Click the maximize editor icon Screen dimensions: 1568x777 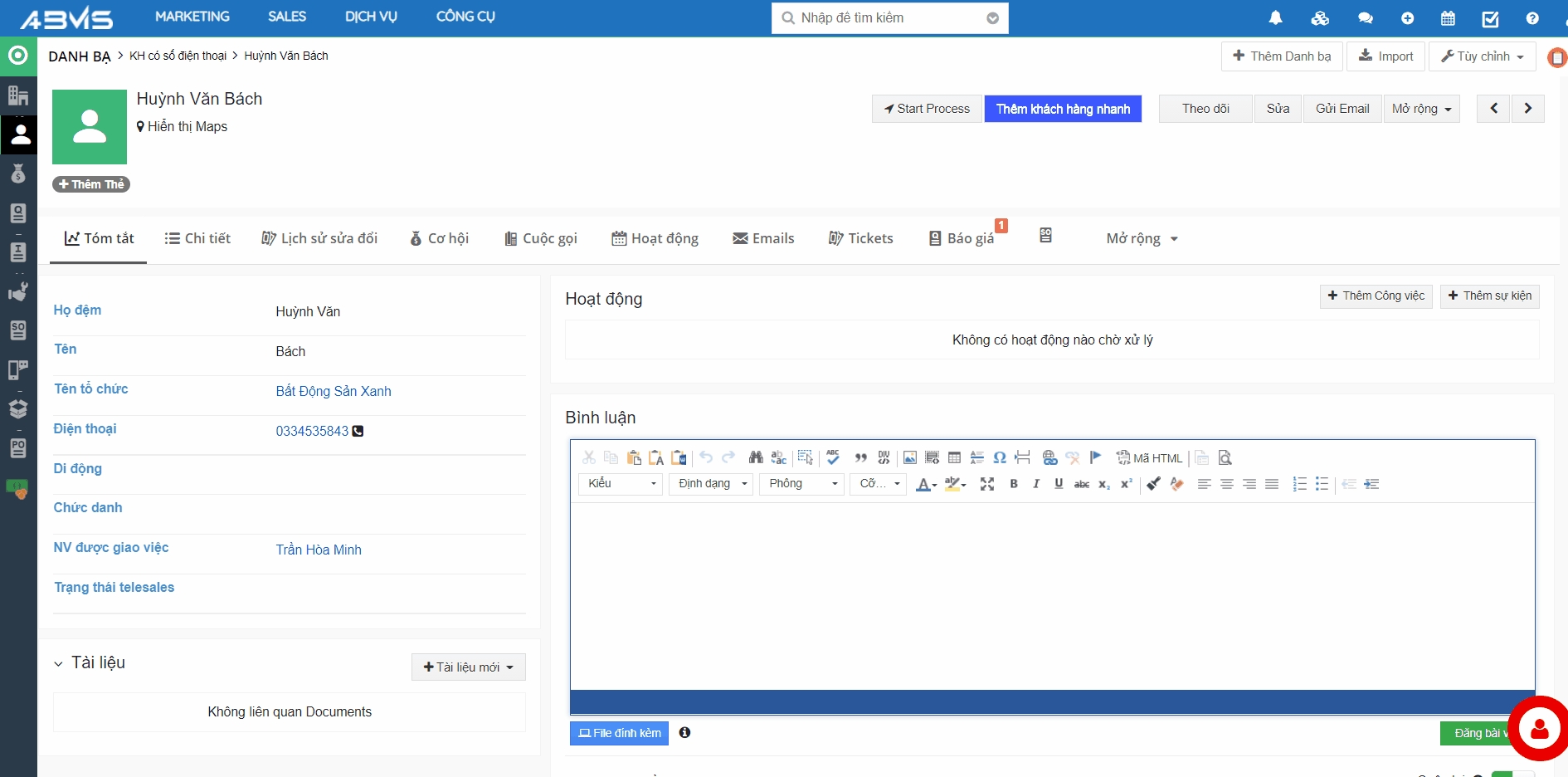987,484
